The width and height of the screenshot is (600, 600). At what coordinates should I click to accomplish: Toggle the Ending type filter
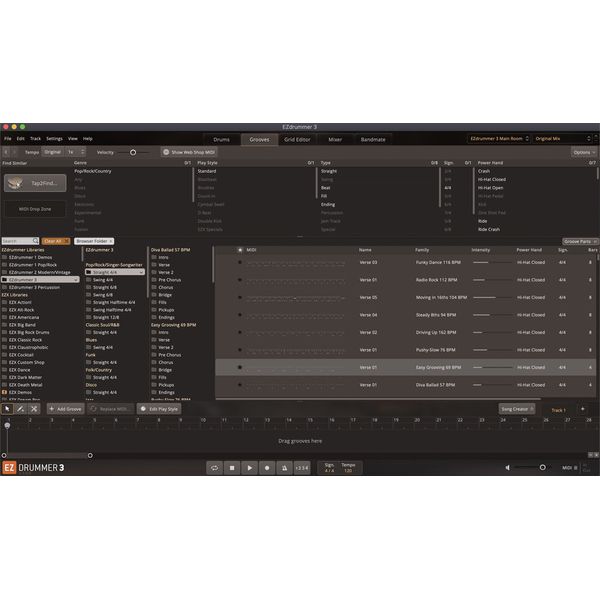tap(328, 204)
